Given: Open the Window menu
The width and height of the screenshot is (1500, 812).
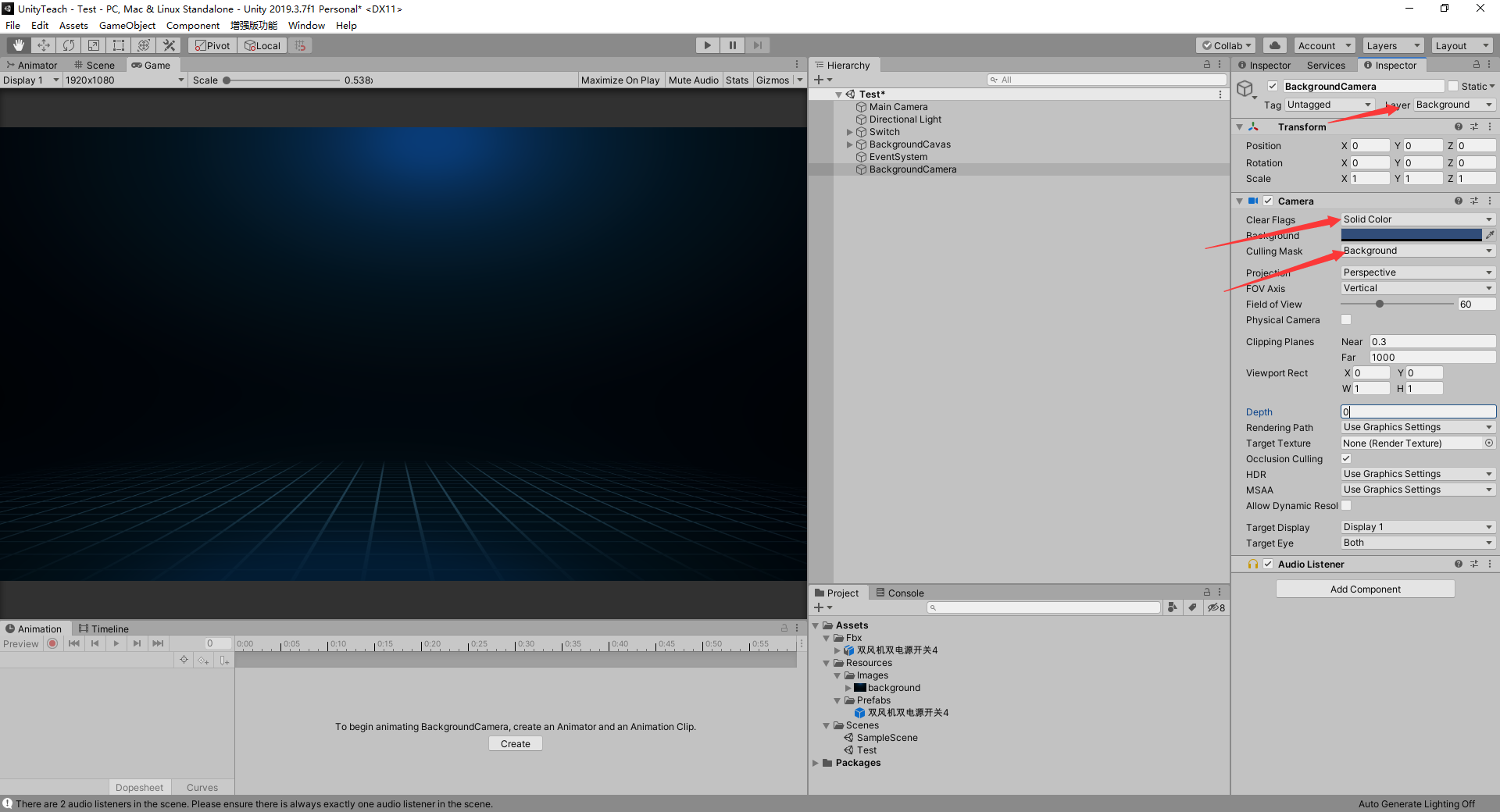Looking at the screenshot, I should [306, 25].
